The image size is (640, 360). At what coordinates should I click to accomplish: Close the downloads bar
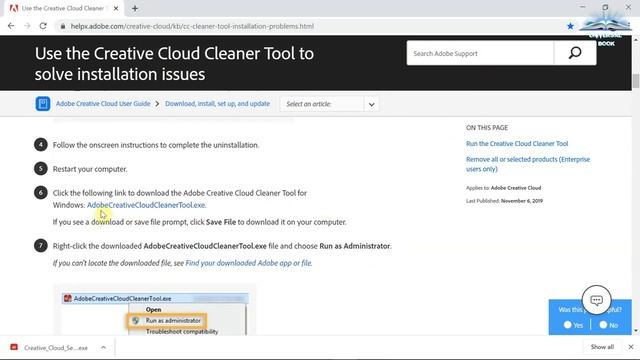(x=631, y=347)
